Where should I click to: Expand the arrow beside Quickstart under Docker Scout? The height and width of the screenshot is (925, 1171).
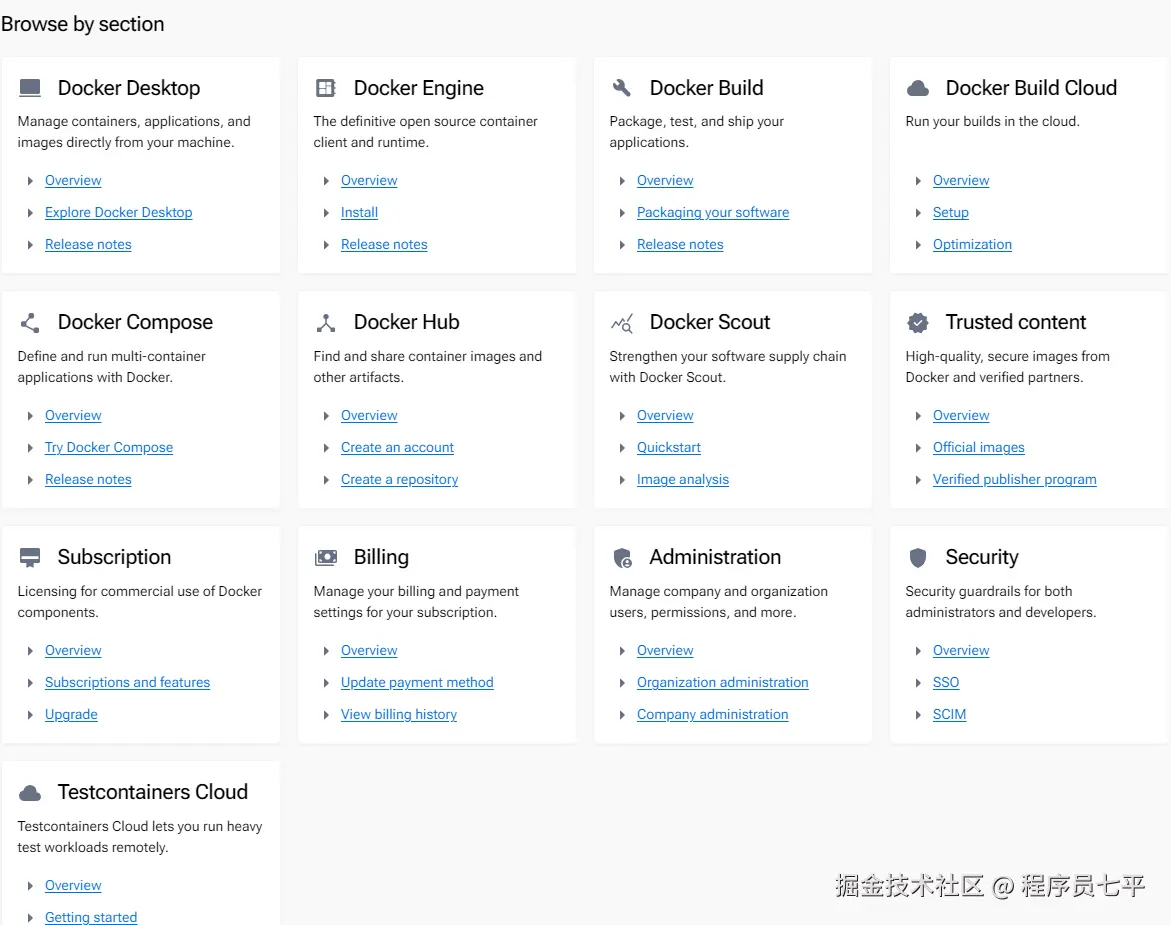[x=622, y=447]
